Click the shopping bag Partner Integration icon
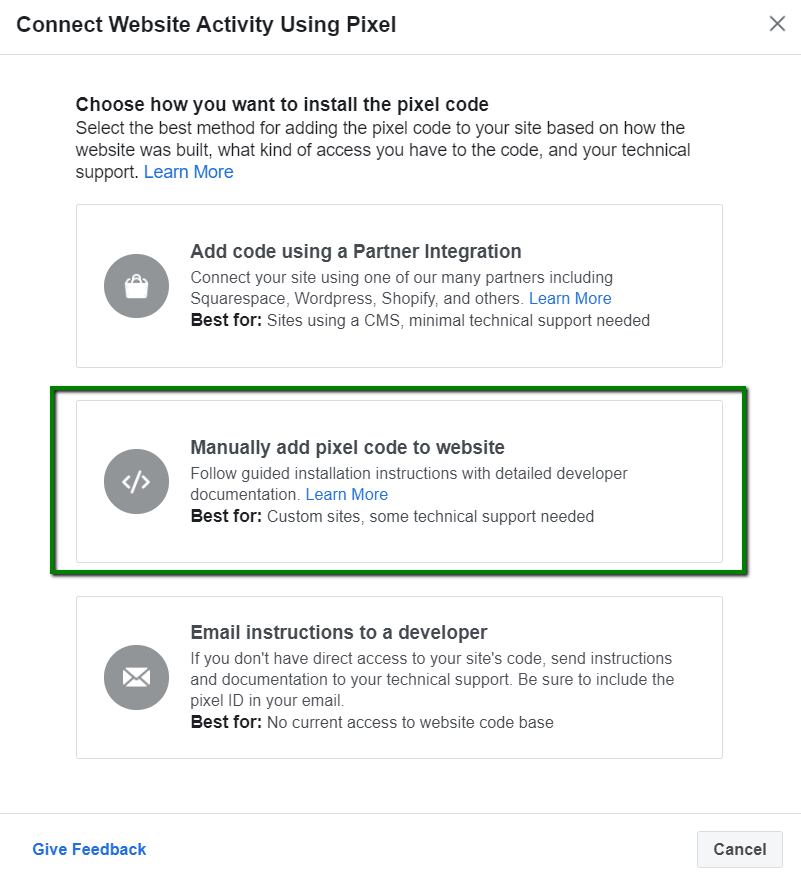 click(136, 286)
